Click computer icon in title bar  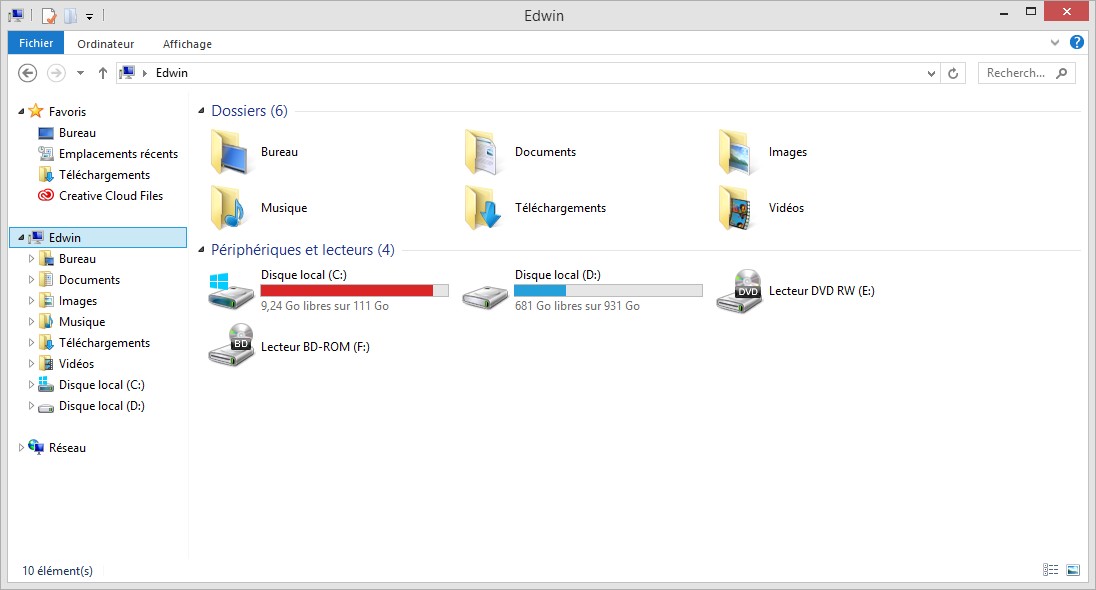pyautogui.click(x=16, y=15)
